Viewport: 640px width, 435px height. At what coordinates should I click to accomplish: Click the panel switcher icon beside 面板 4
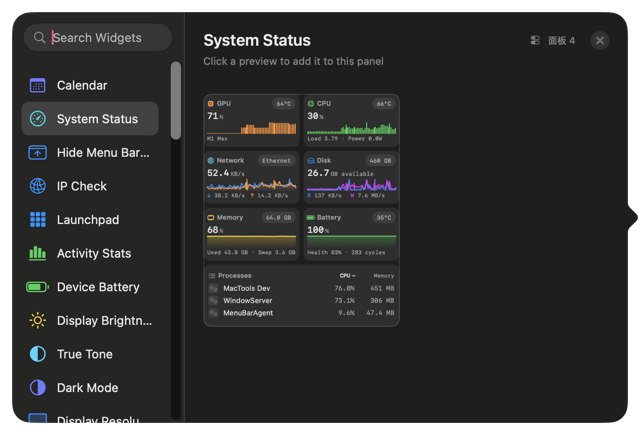tap(535, 40)
